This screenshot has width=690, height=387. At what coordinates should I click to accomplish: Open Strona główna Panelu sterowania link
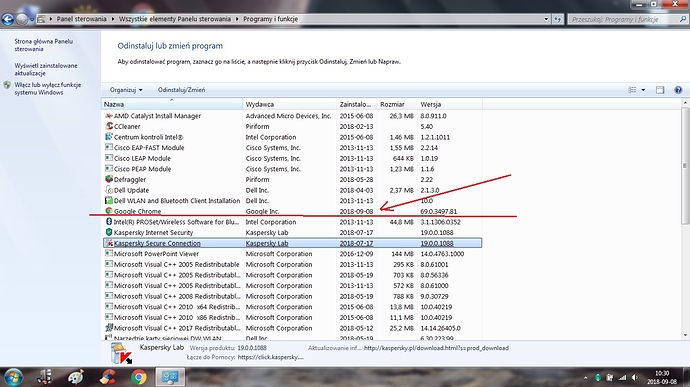(x=44, y=45)
